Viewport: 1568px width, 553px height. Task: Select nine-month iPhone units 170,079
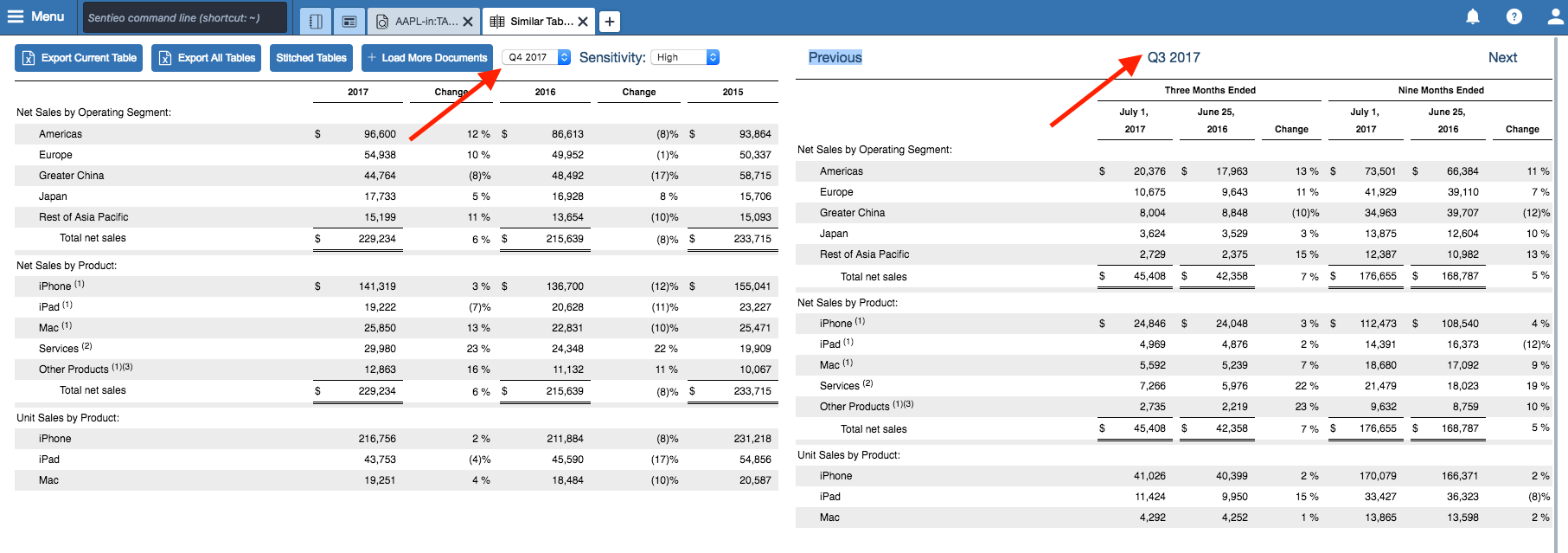point(1378,476)
